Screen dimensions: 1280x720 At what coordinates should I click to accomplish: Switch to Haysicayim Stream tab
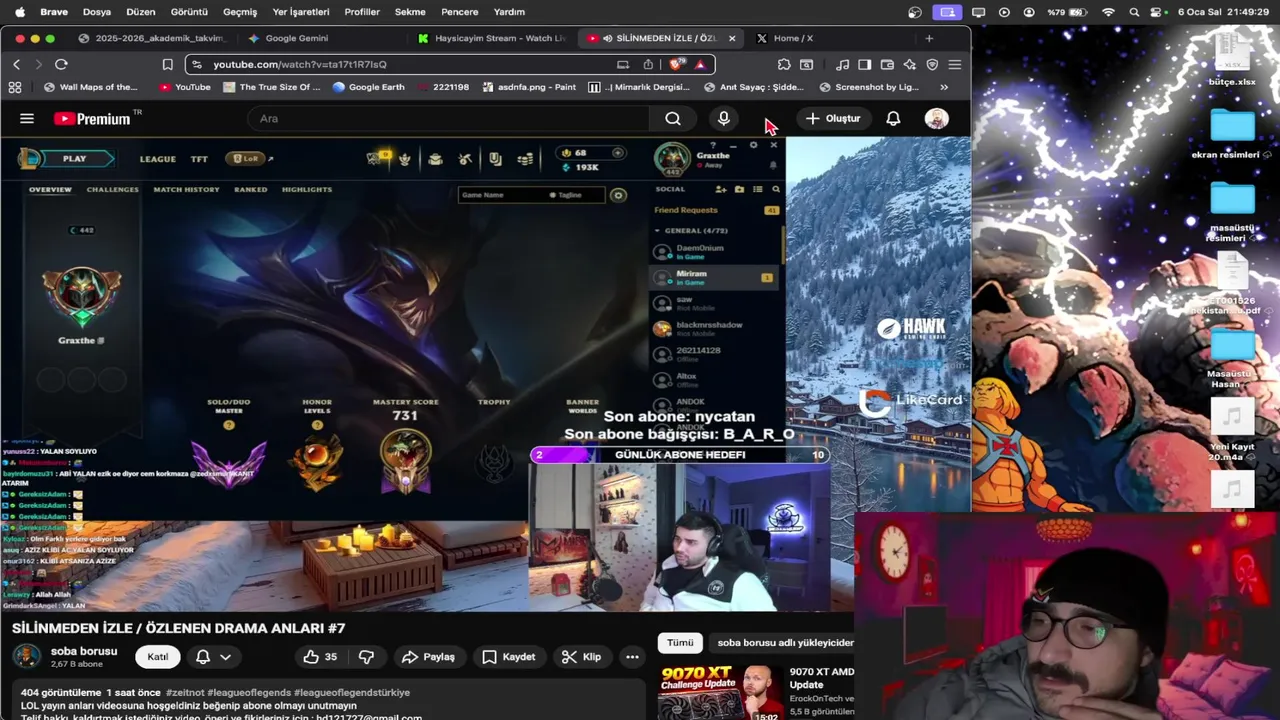[491, 38]
